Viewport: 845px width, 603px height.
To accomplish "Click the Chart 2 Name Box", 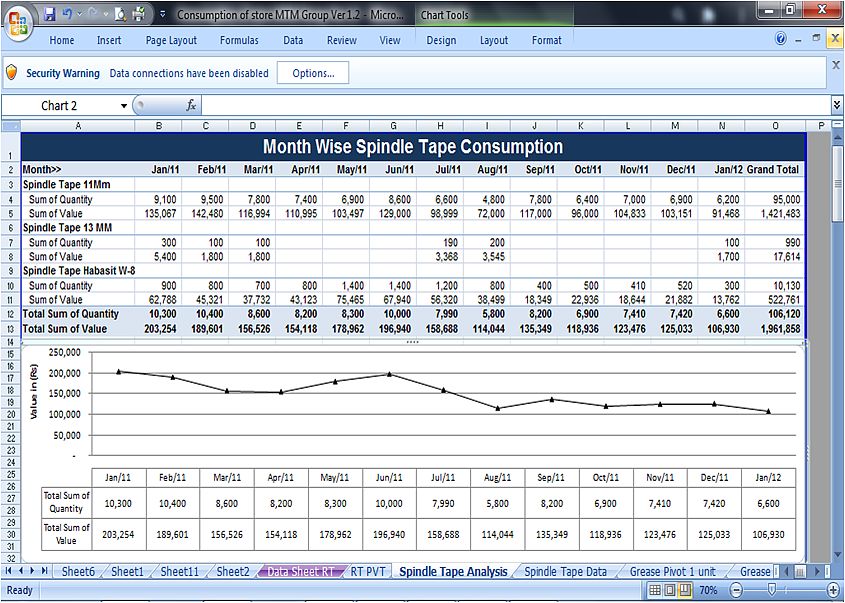I will click(x=59, y=106).
